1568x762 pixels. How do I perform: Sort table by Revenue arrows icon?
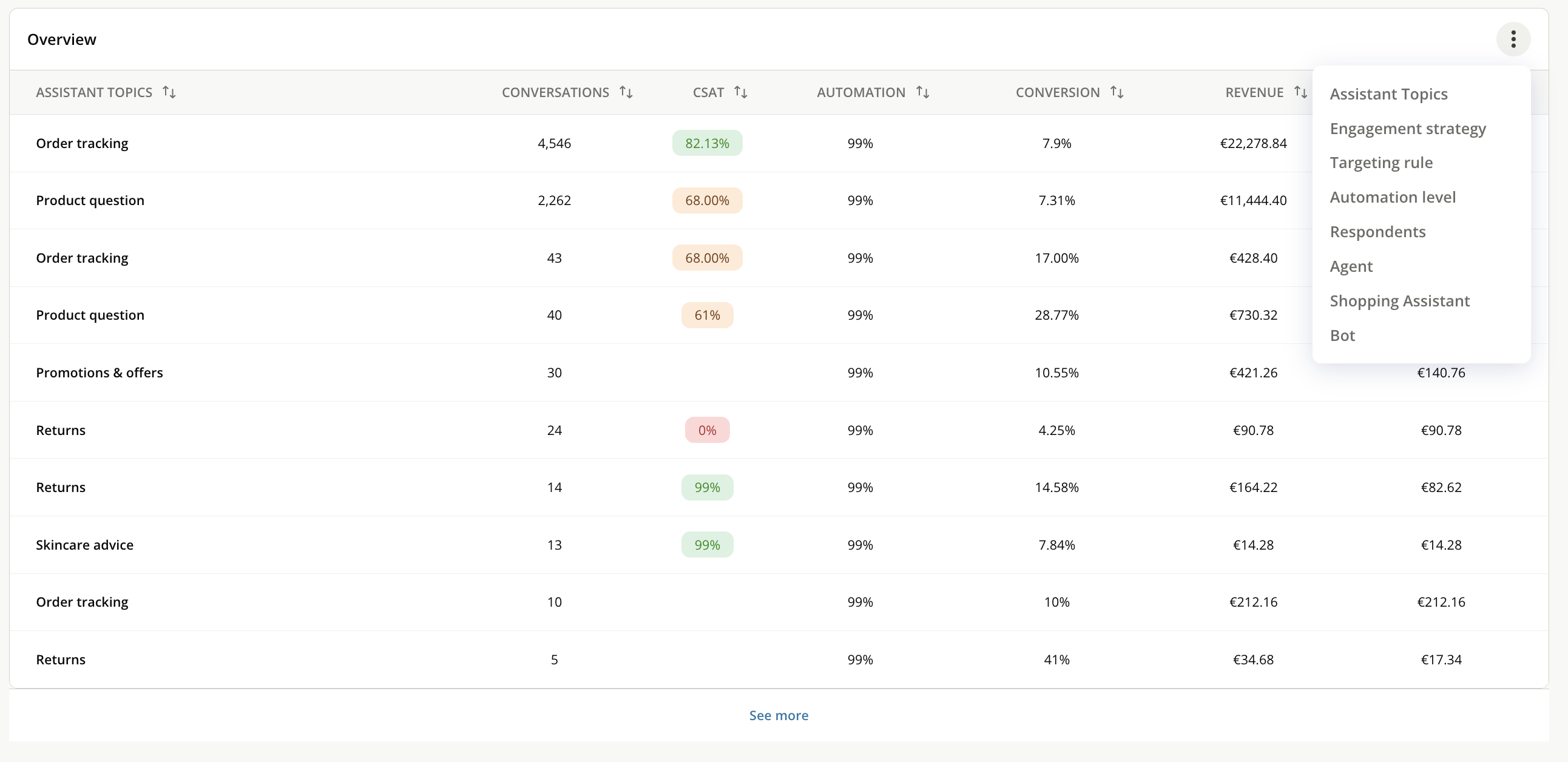click(x=1300, y=92)
